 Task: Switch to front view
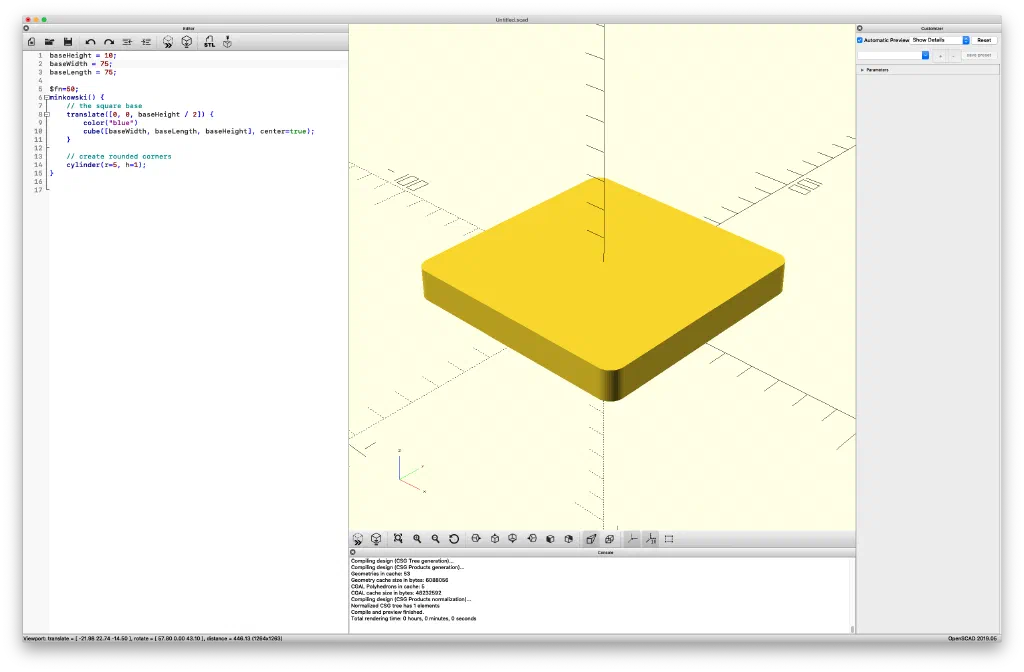pos(551,539)
